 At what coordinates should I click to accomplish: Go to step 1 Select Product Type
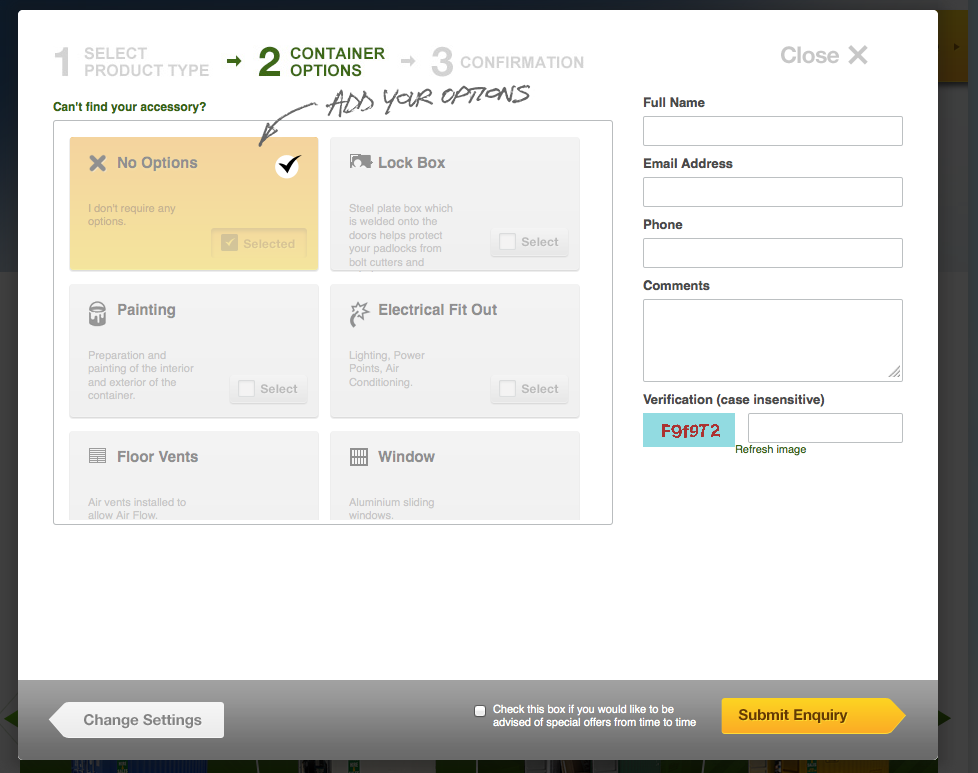(x=132, y=62)
